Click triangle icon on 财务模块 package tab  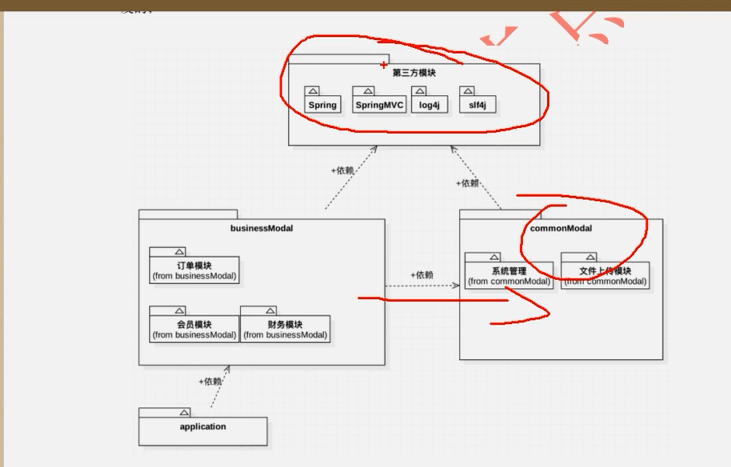click(x=271, y=310)
